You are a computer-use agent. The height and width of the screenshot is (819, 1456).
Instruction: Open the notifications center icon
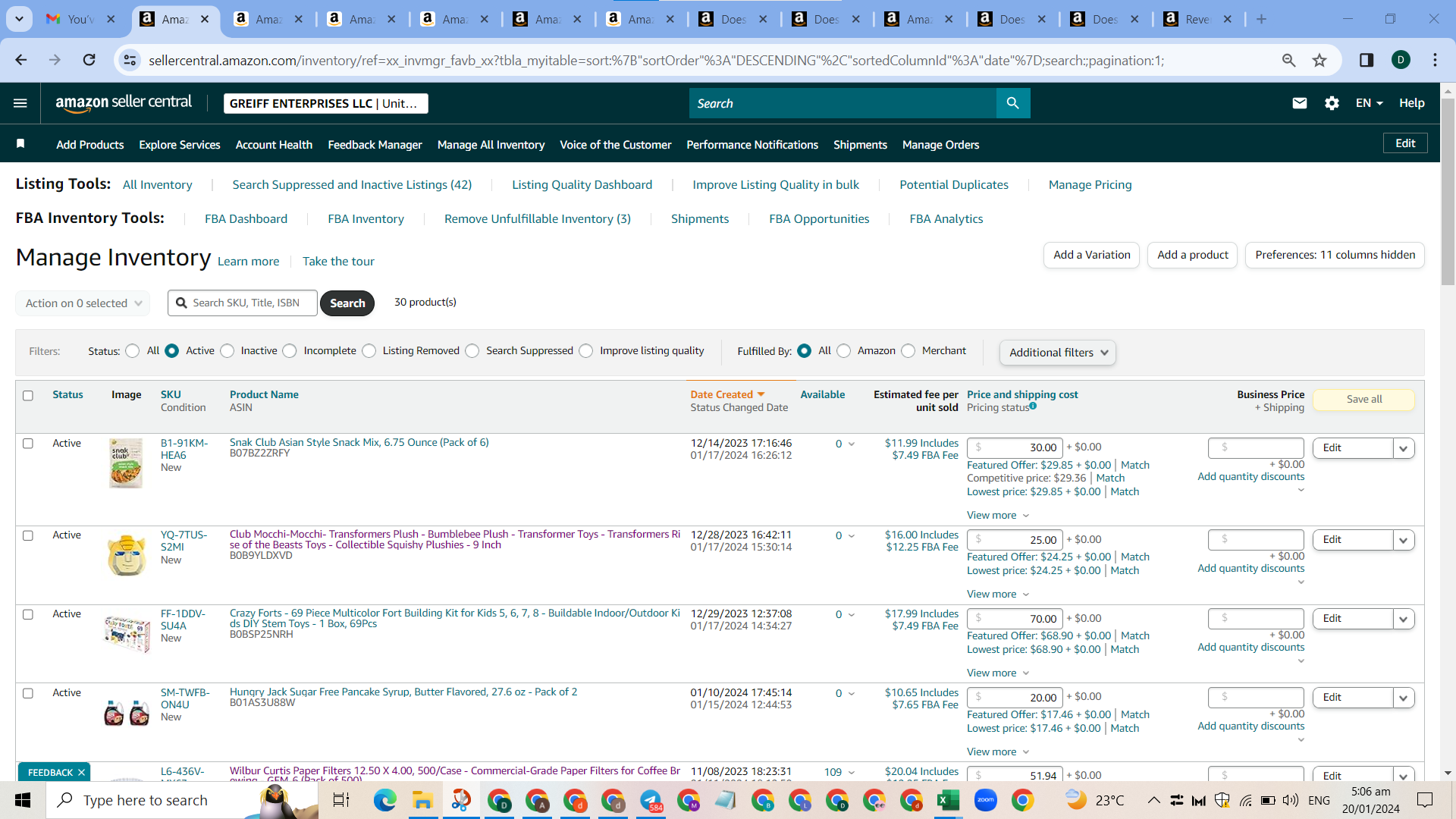tap(1425, 800)
